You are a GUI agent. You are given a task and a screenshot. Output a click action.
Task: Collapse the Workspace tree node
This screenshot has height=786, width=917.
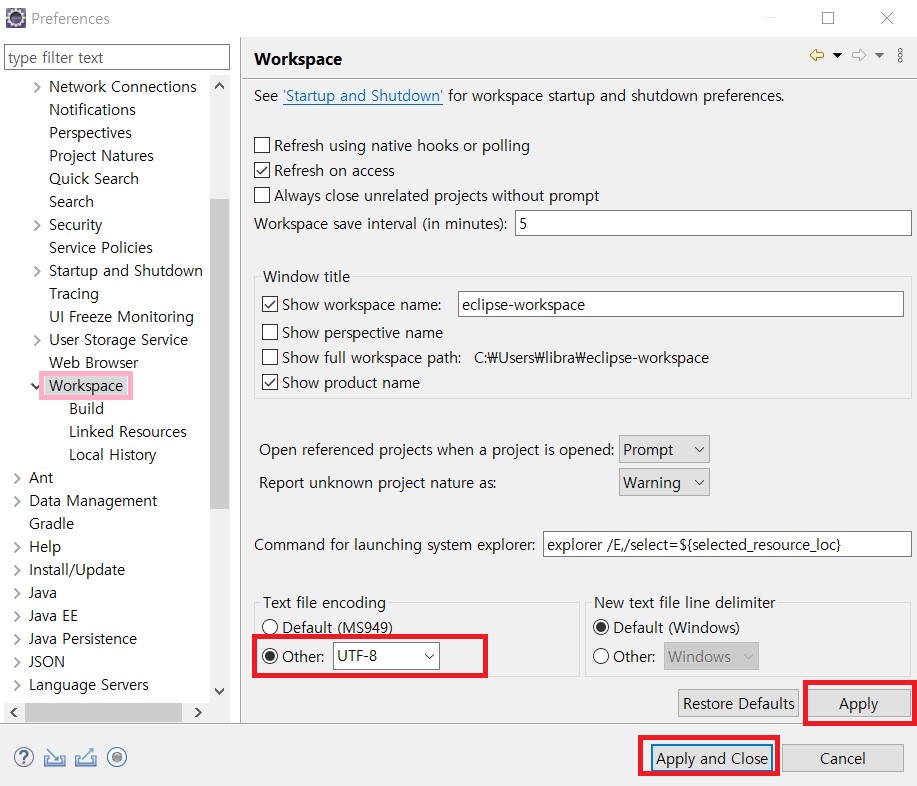click(x=36, y=386)
